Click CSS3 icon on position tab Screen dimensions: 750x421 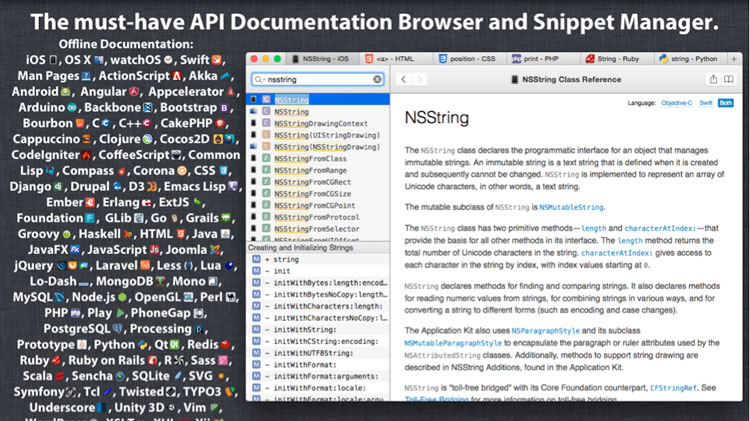click(442, 58)
